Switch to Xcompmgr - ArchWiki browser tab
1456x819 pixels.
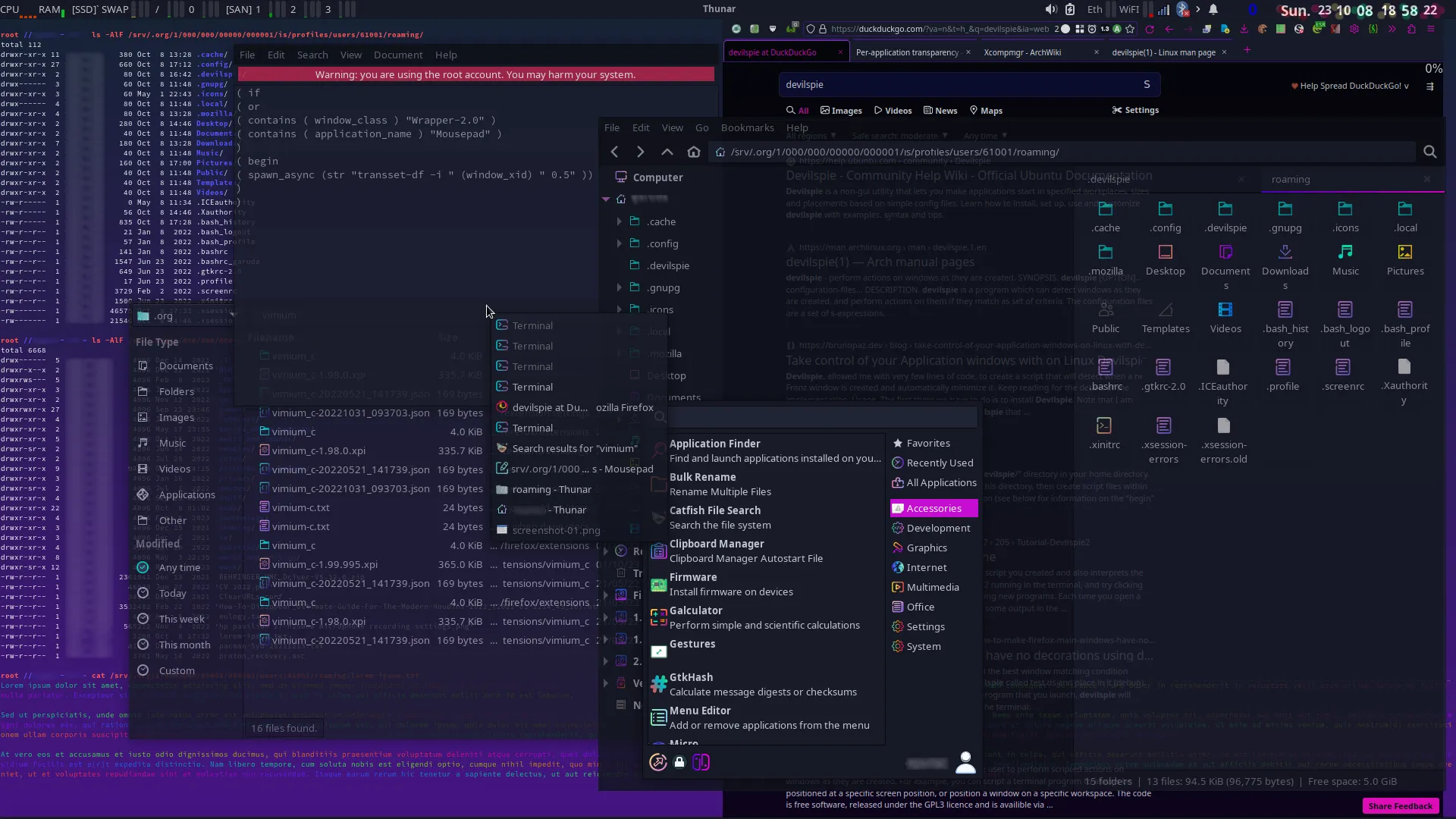1021,52
